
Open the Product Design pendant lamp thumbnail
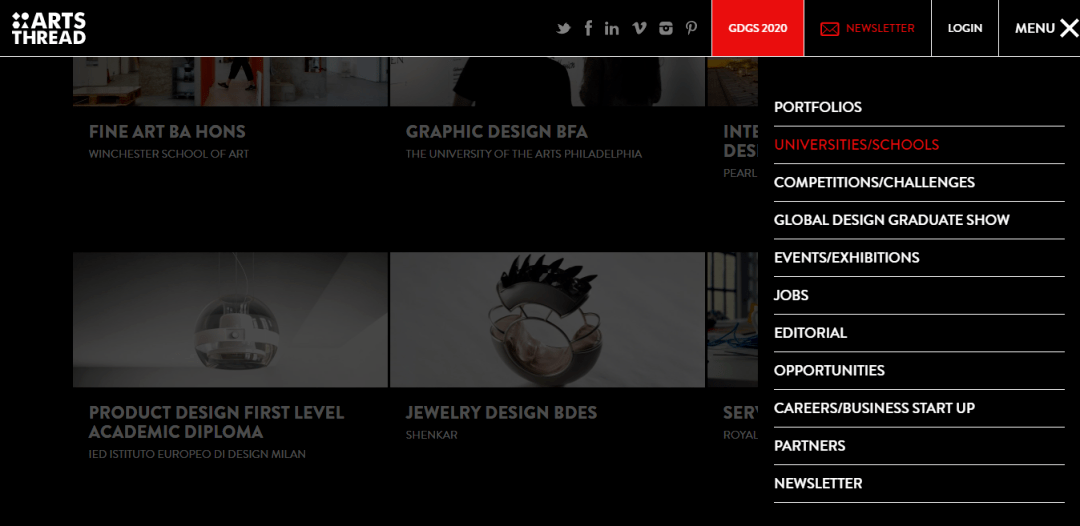pyautogui.click(x=230, y=319)
